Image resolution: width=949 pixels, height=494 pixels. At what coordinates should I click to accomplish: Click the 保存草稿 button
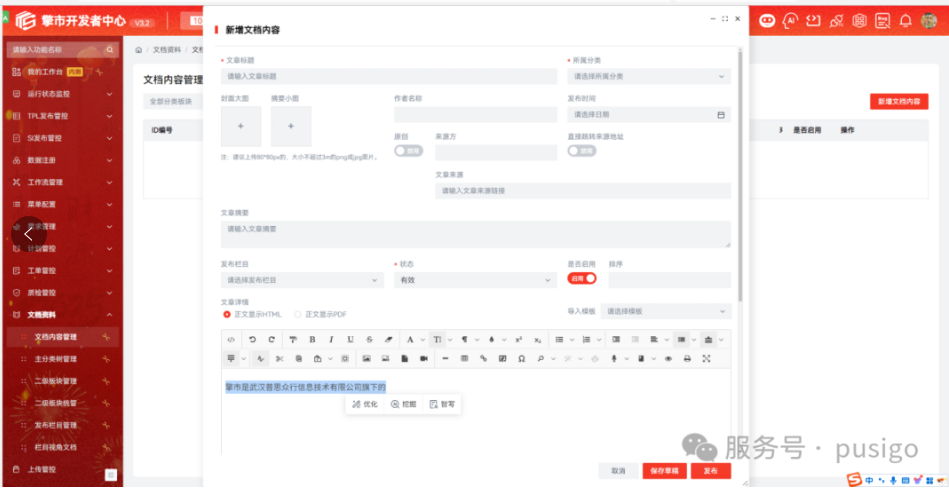pyautogui.click(x=665, y=470)
